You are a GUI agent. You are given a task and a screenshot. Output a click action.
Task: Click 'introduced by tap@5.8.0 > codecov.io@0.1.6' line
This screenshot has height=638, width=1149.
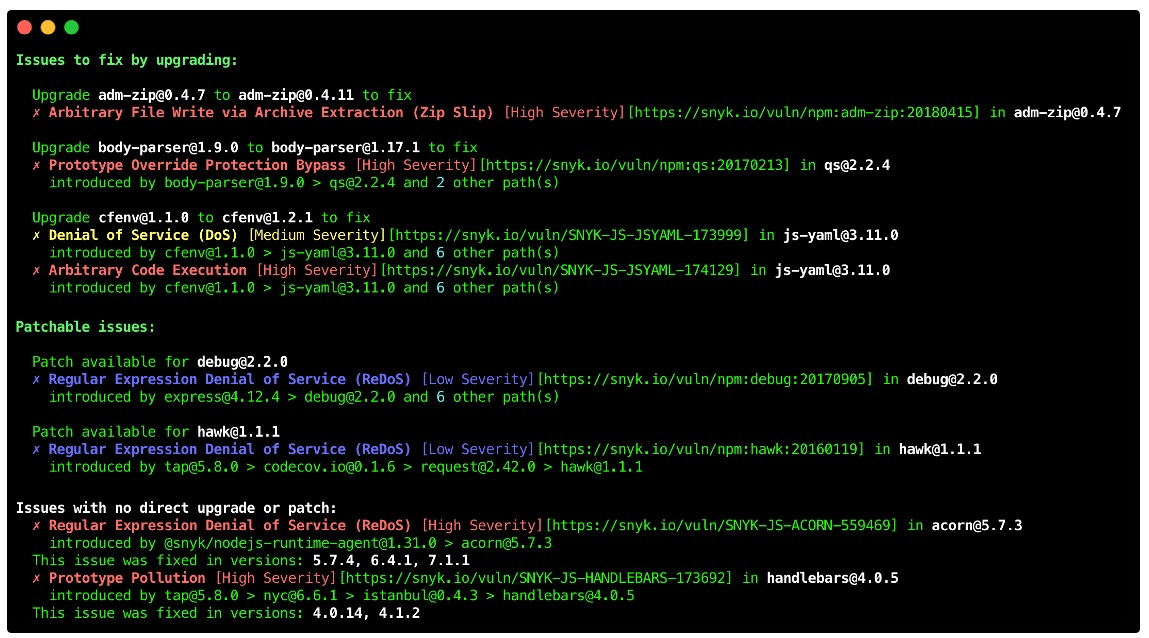point(346,467)
